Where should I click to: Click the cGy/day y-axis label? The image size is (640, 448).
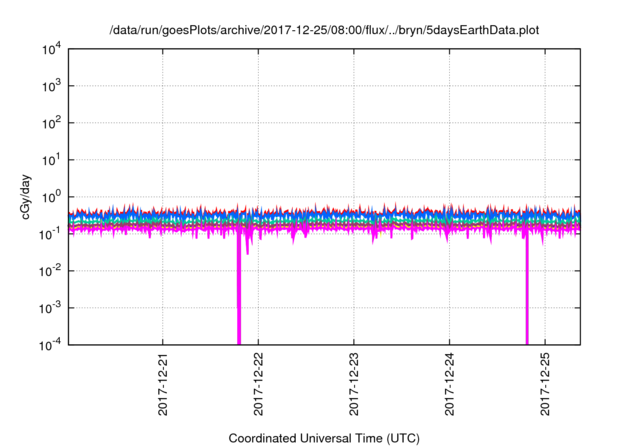coord(26,197)
